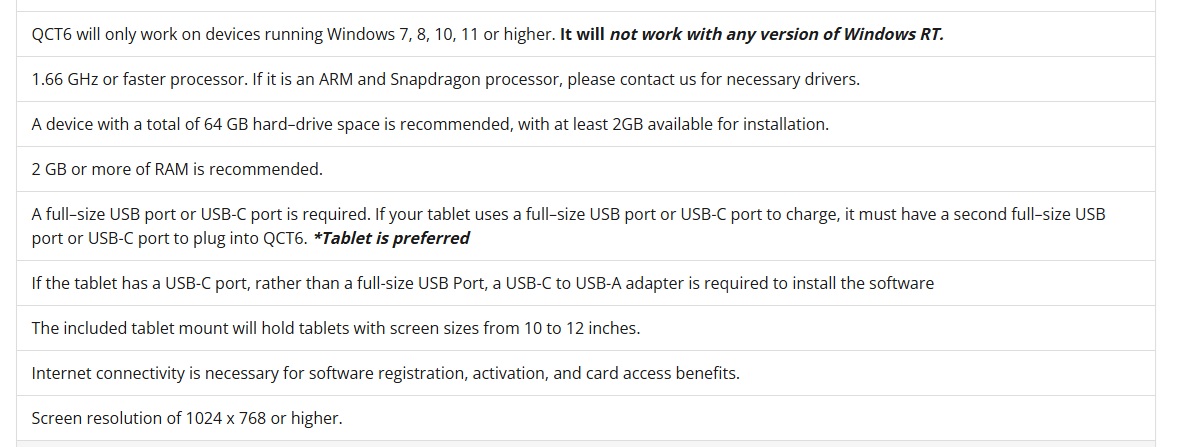Click the '10 to 12 inches' text

pos(578,328)
